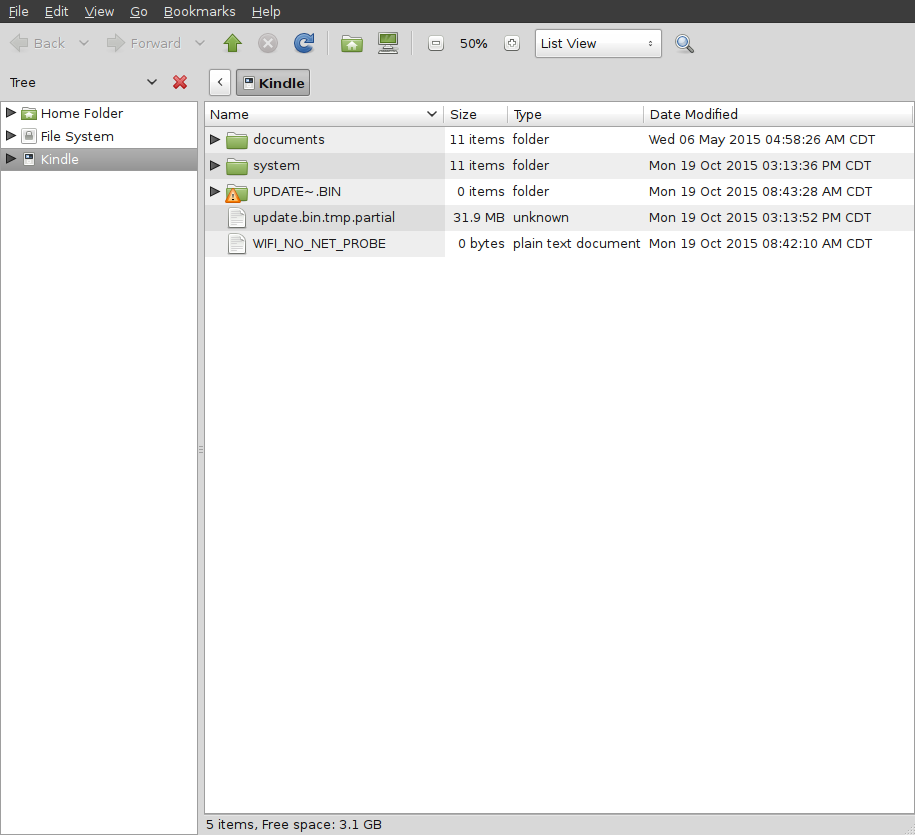Sort by the Size column header
This screenshot has height=835, width=915.
click(476, 114)
